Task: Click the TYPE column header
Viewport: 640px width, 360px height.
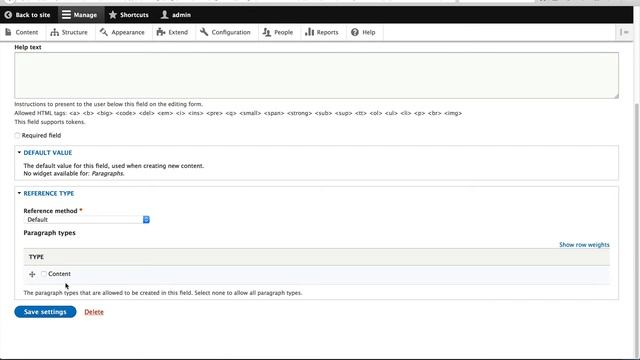Action: click(x=36, y=257)
